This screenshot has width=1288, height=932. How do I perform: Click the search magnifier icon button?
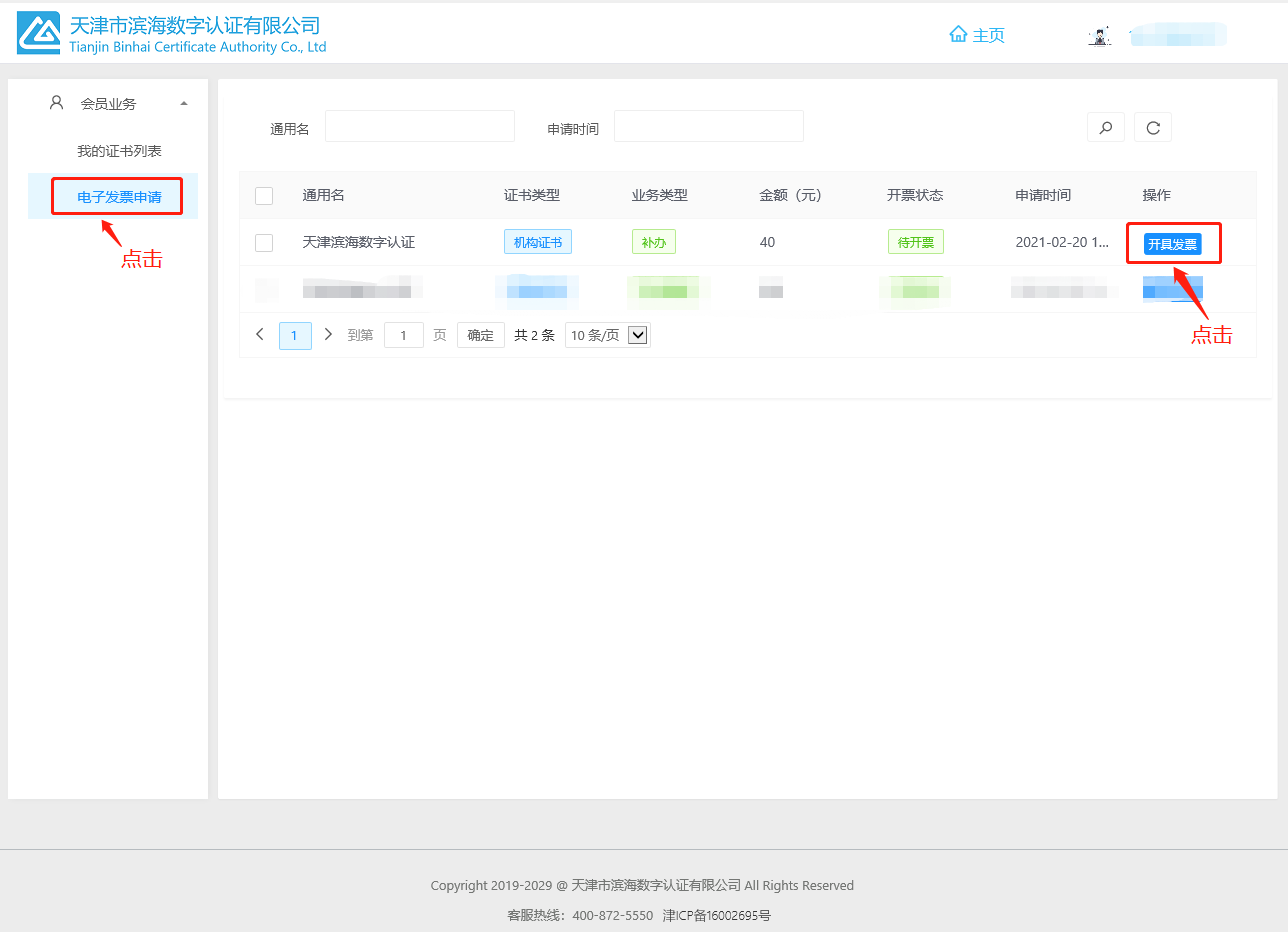click(x=1105, y=127)
